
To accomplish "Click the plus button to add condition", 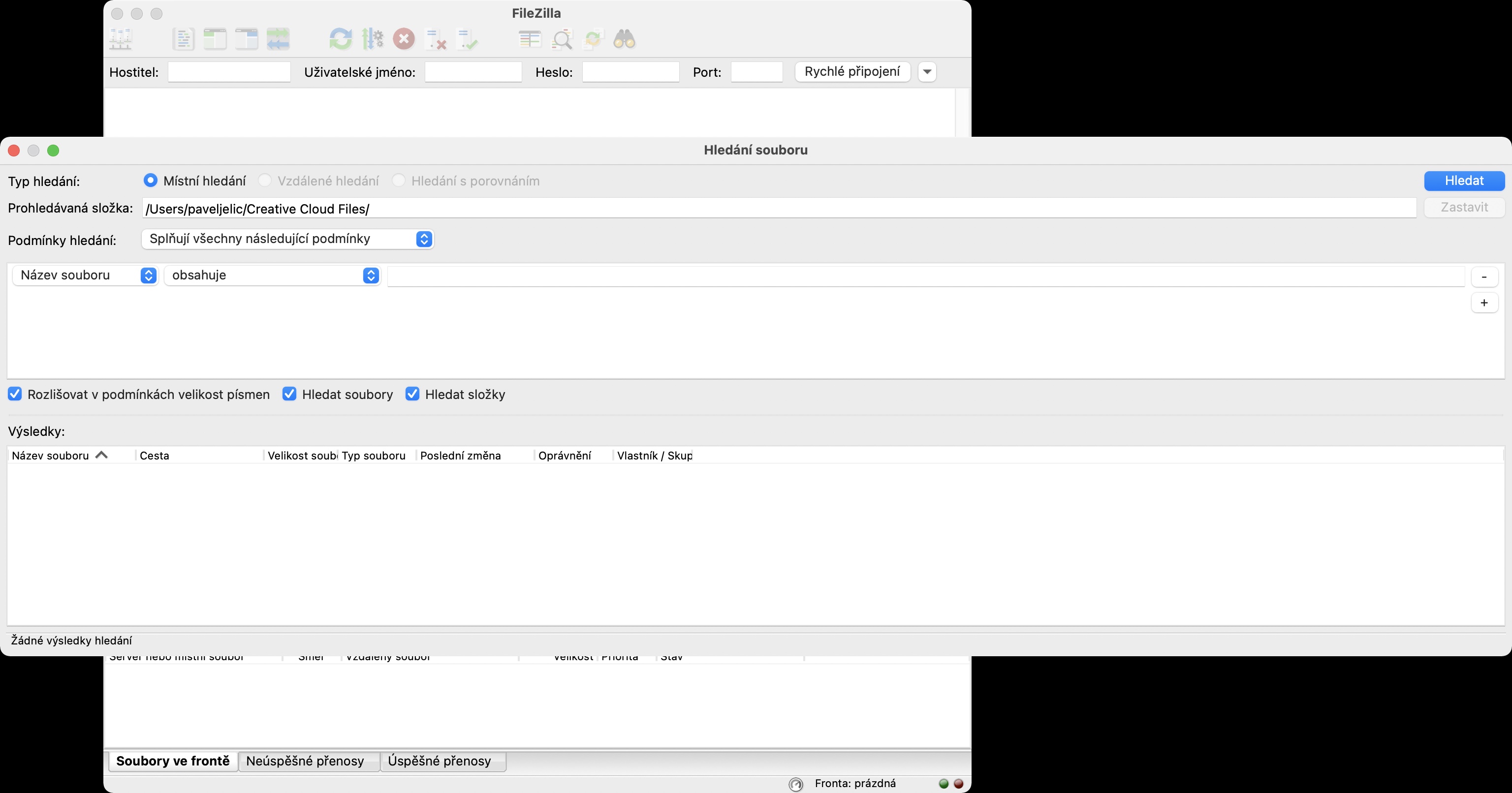I will tap(1484, 303).
